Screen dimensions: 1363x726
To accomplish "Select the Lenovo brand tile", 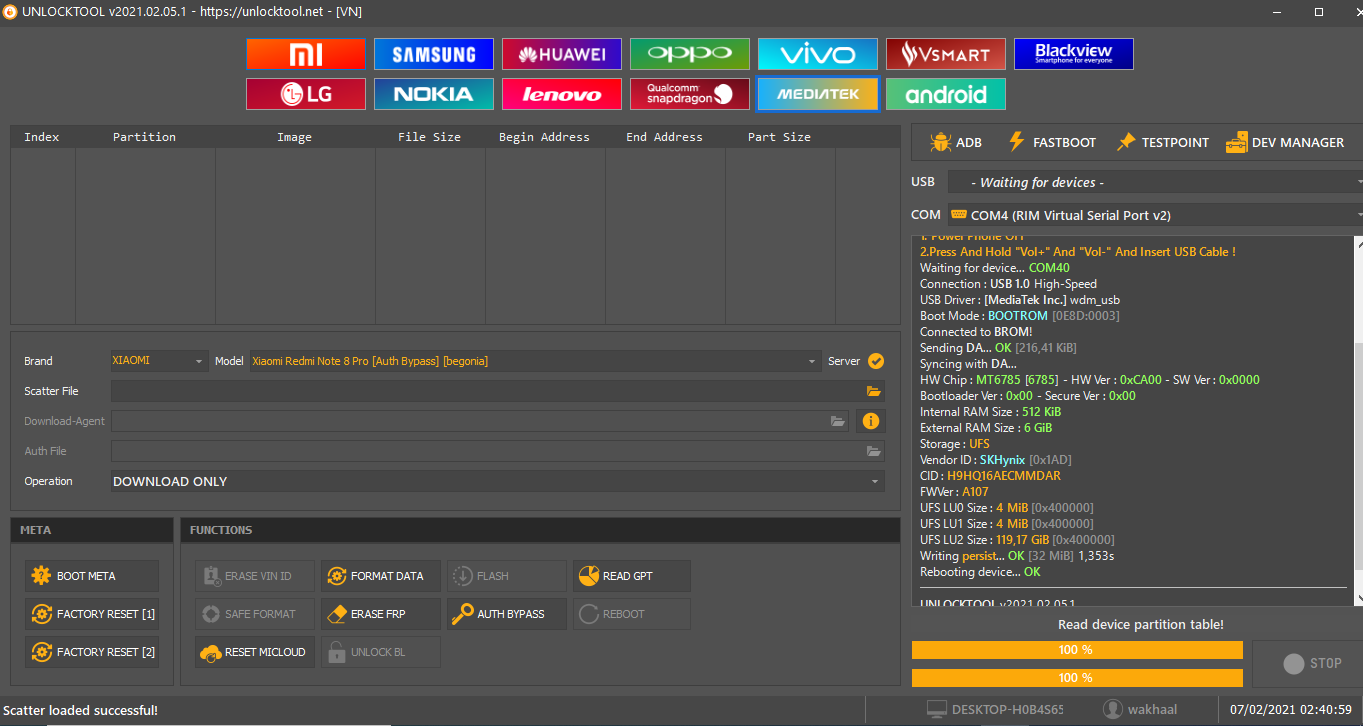I will tap(562, 94).
